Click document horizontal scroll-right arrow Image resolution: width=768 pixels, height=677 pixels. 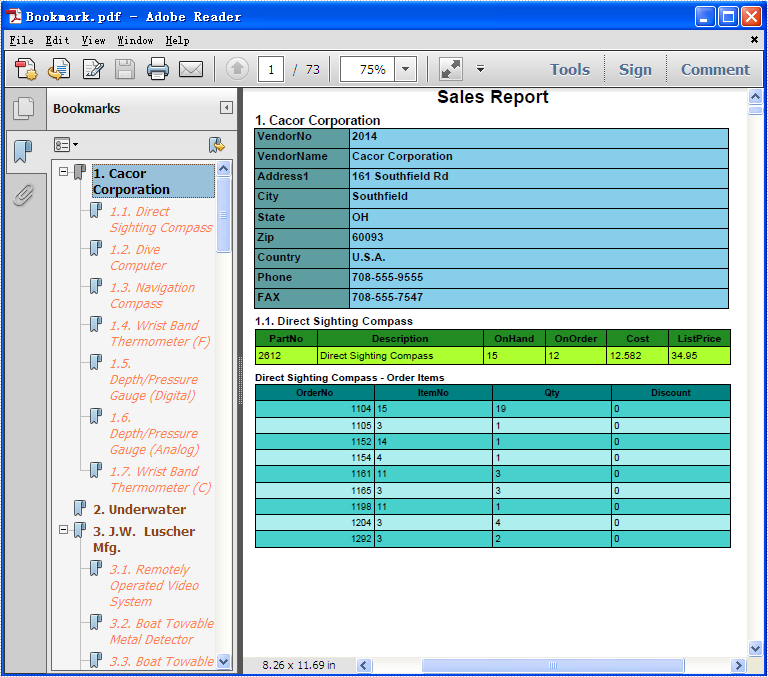point(738,665)
